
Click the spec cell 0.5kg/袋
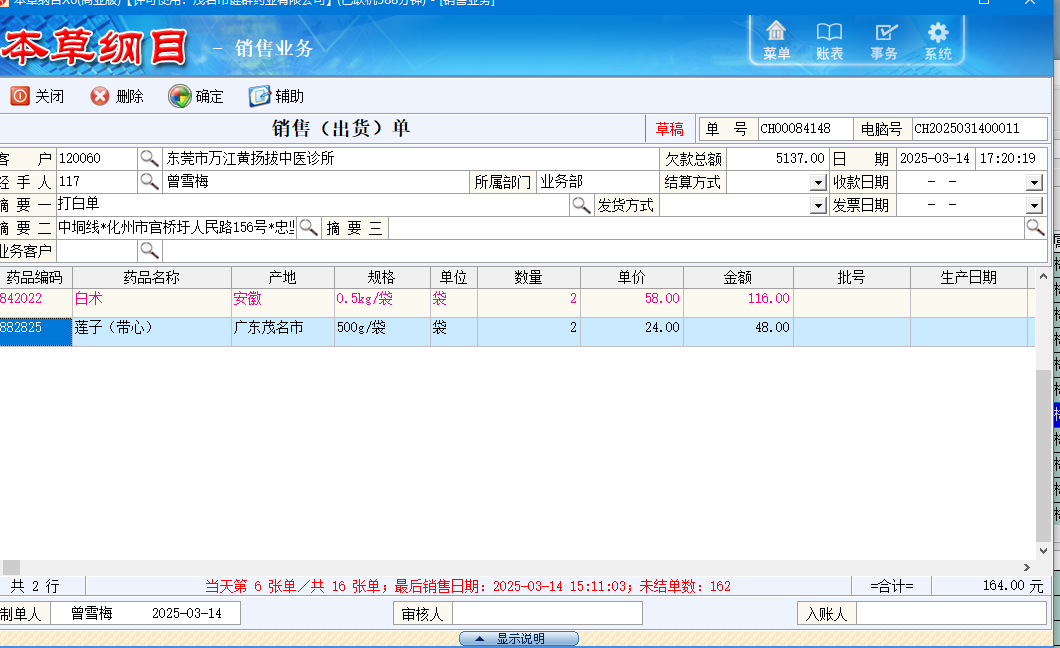(x=382, y=303)
